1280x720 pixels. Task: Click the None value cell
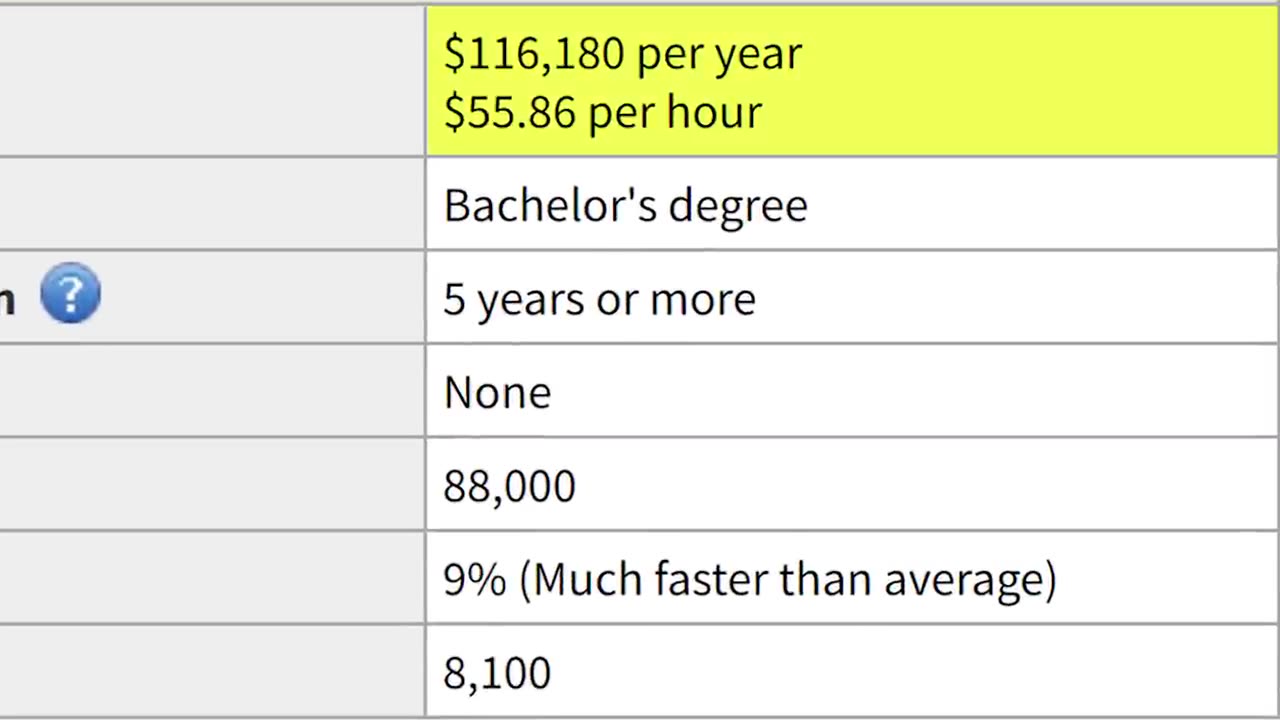coord(852,391)
